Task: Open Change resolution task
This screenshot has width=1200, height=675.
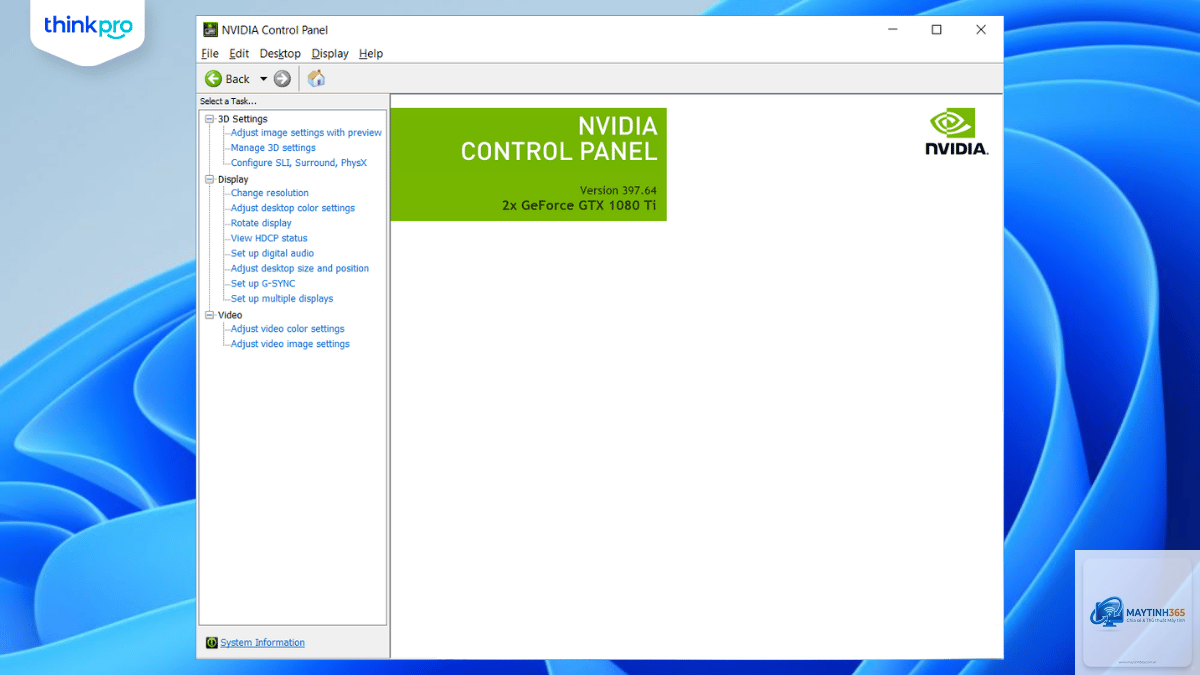Action: coord(270,193)
